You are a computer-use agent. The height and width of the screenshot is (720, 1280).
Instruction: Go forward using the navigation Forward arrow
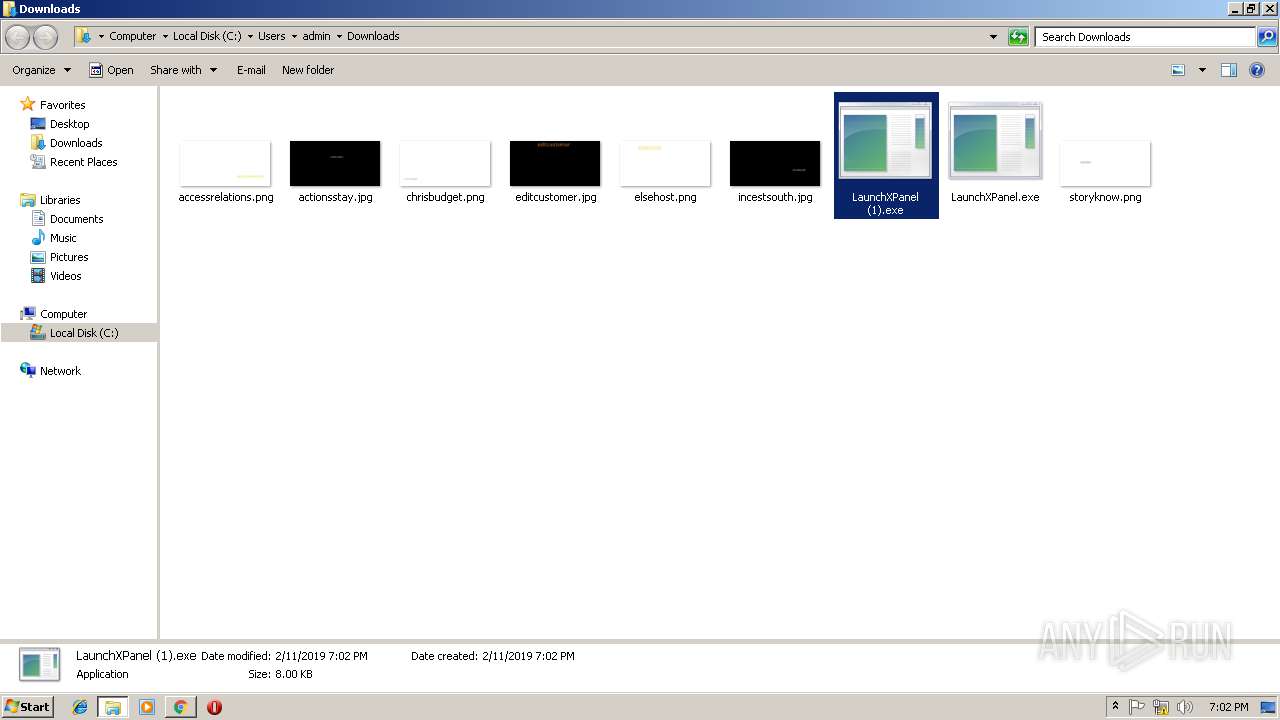[x=46, y=37]
